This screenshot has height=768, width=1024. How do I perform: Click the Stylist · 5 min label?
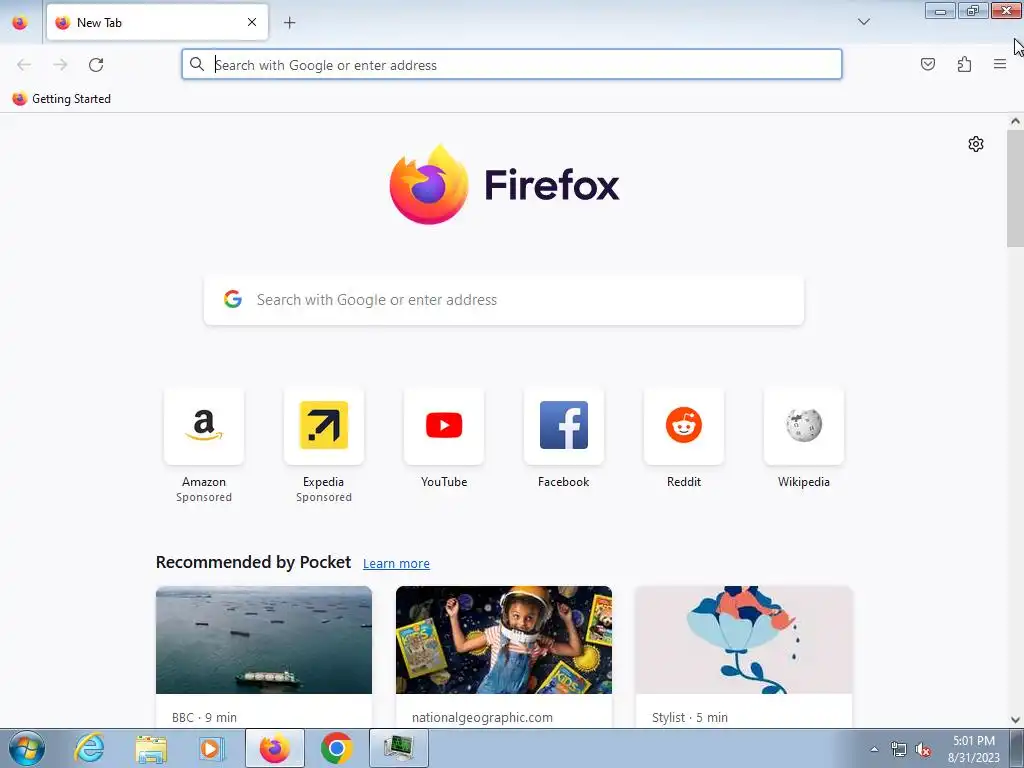(690, 717)
